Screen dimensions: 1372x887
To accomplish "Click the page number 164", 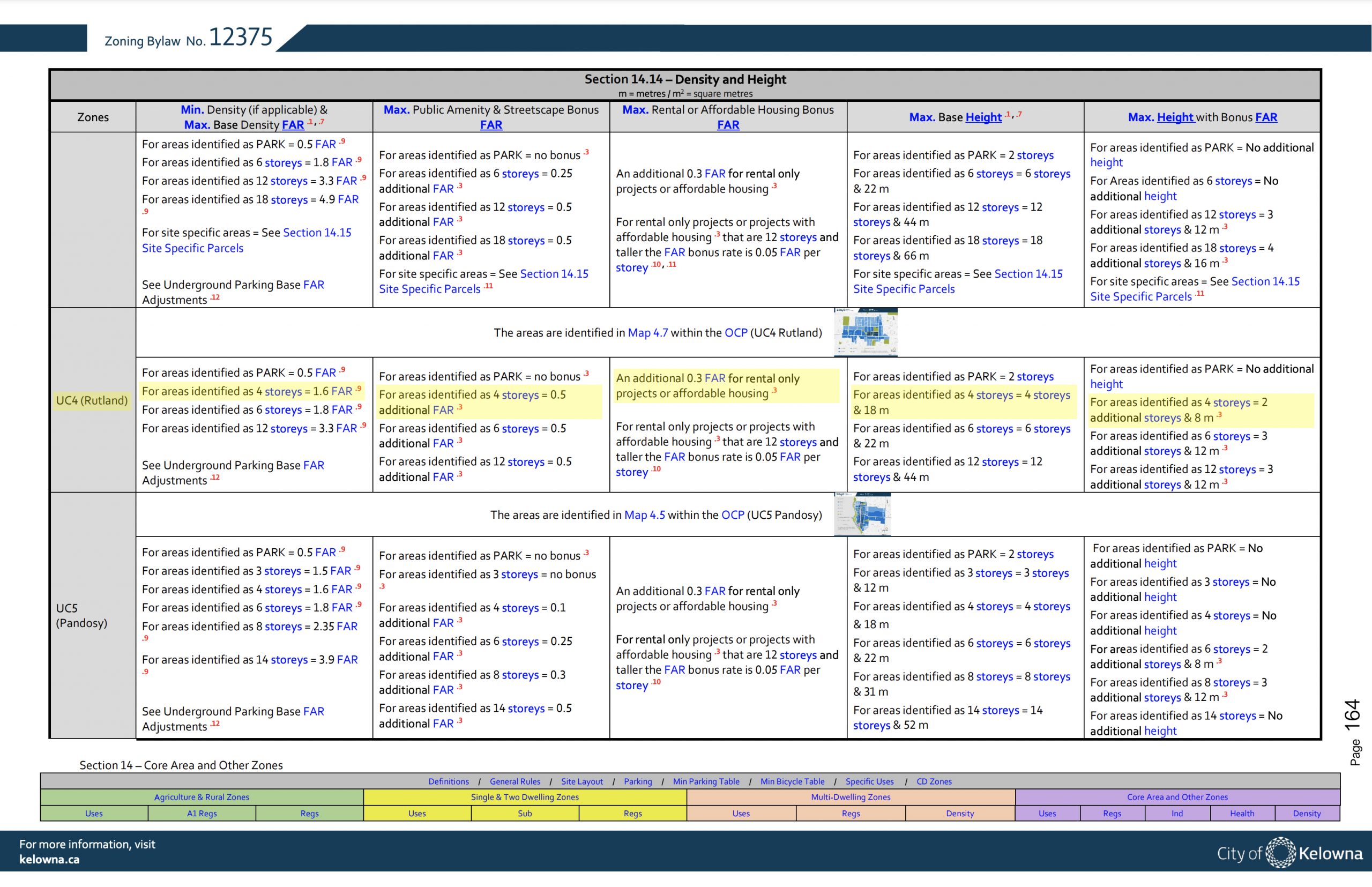I will tap(1352, 715).
